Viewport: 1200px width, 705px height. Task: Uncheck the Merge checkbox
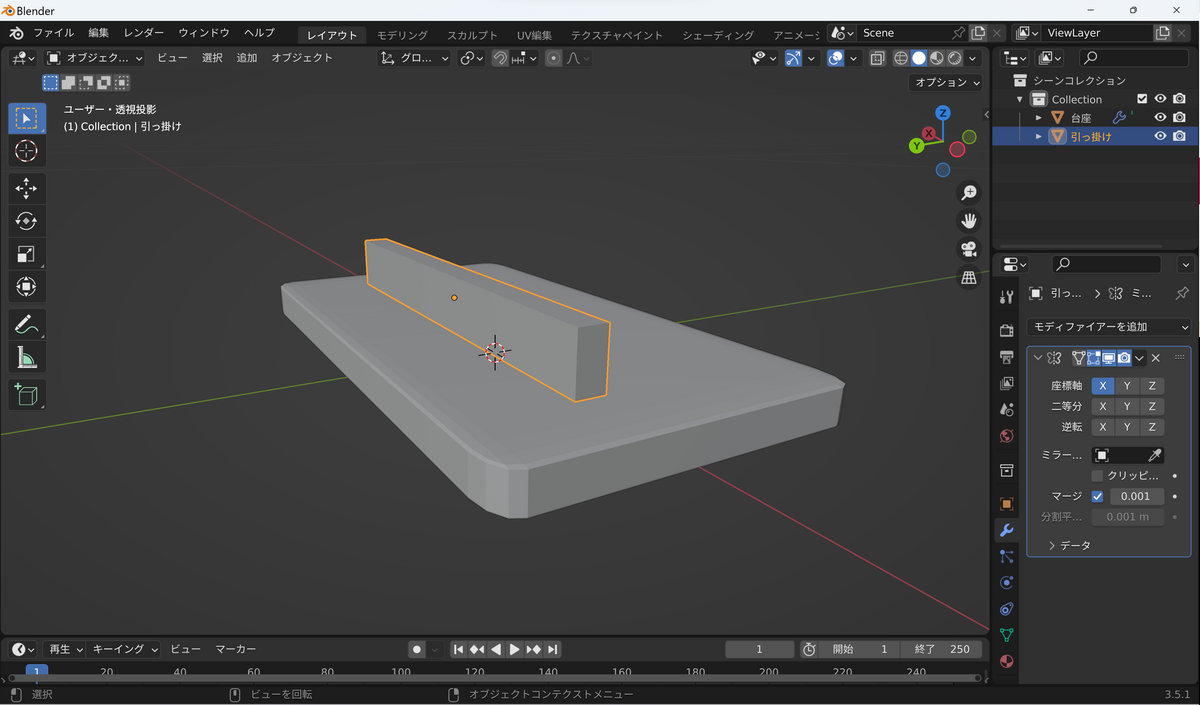[1097, 496]
